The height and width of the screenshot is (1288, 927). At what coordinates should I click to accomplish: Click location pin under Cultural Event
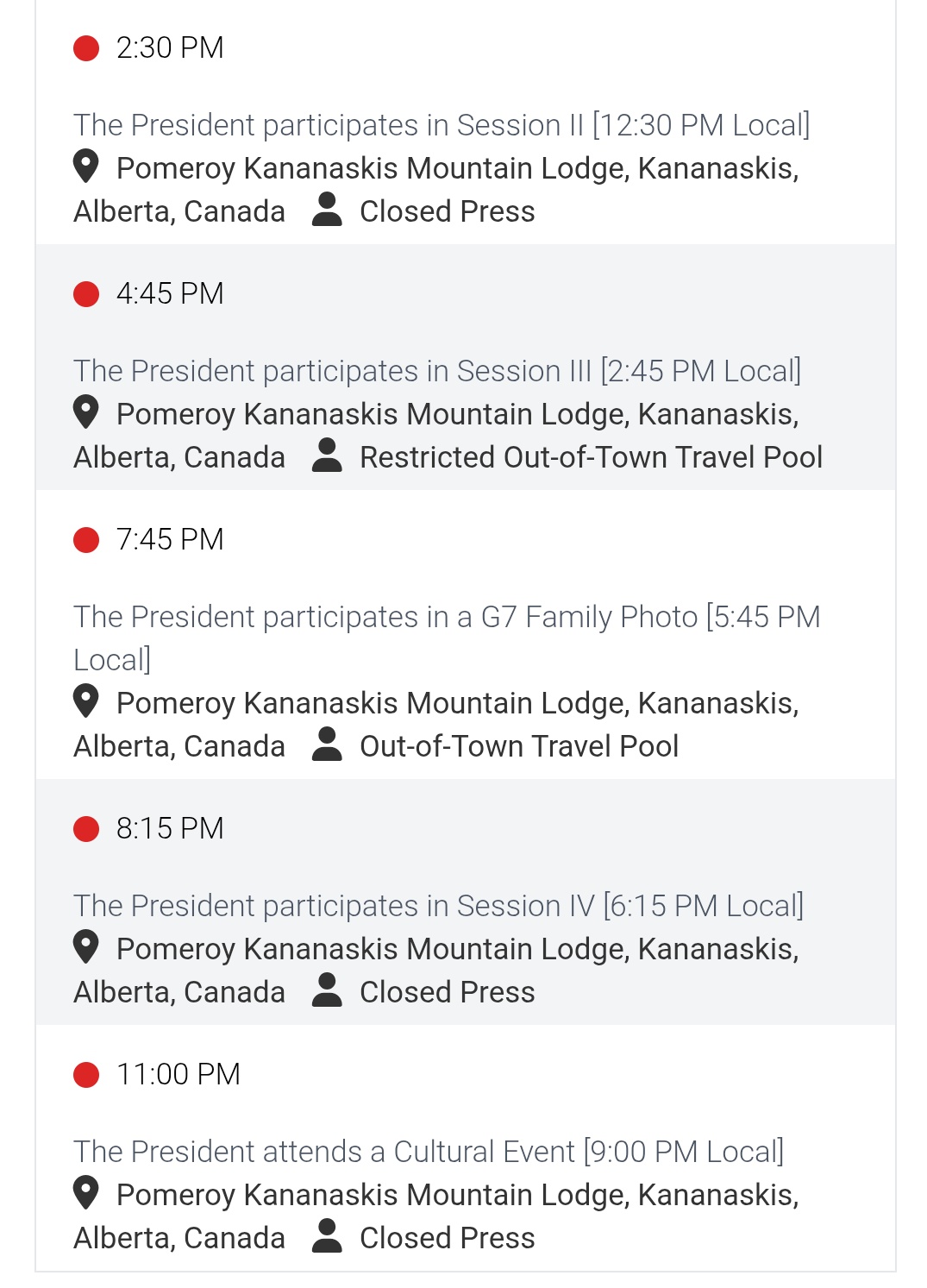tap(86, 1193)
